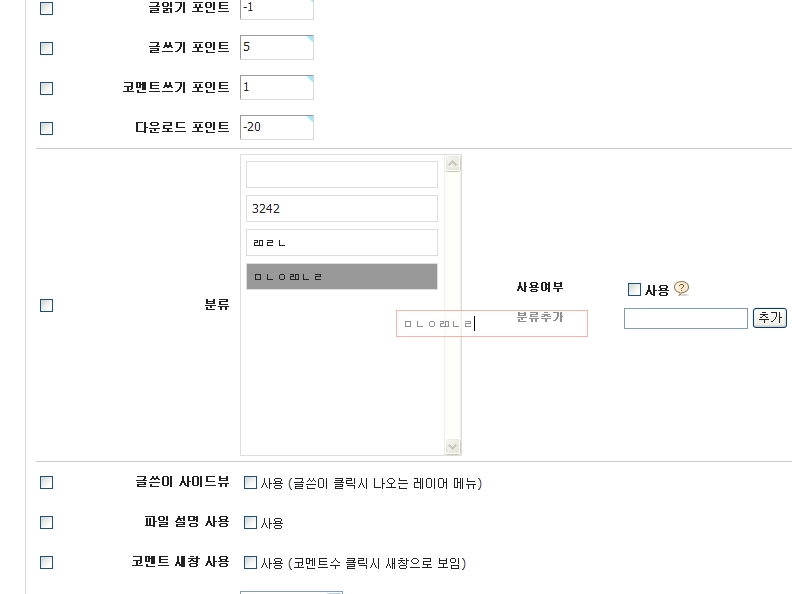Tick the row checkbox left of 코멘트쓰기 포인트

[x=46, y=88]
